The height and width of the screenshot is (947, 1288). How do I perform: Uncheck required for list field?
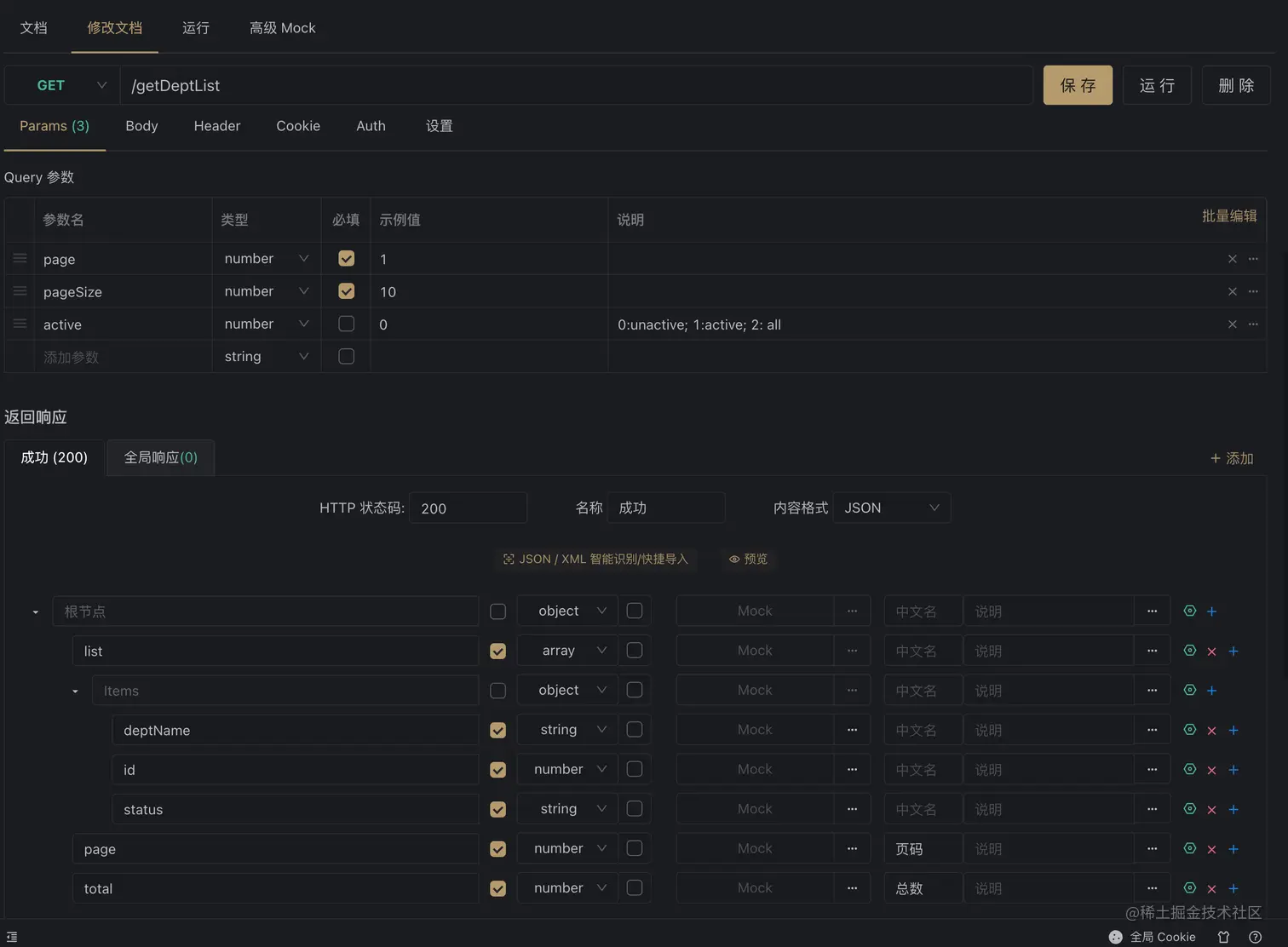pyautogui.click(x=498, y=651)
